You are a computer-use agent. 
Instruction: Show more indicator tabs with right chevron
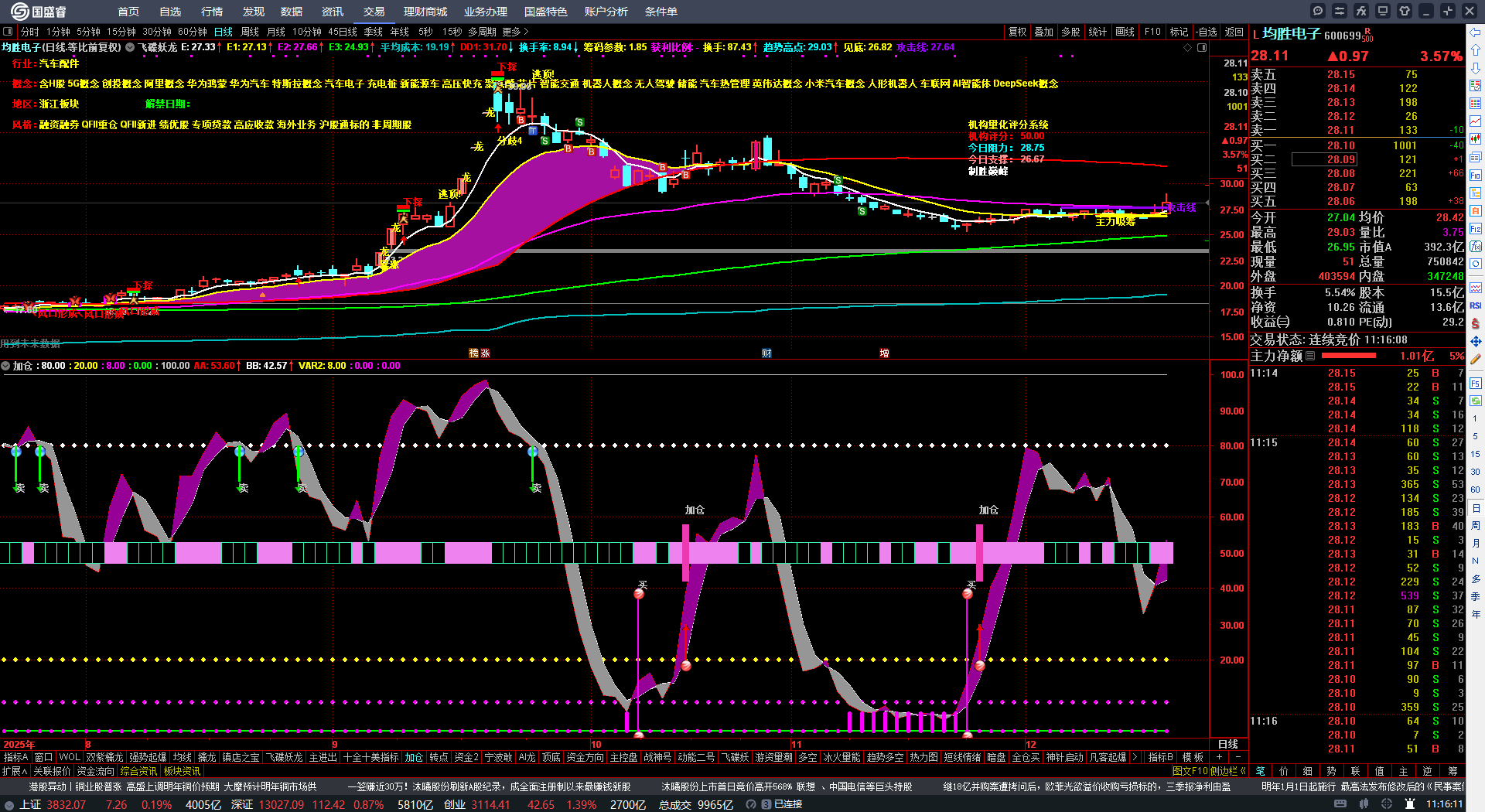[1135, 757]
